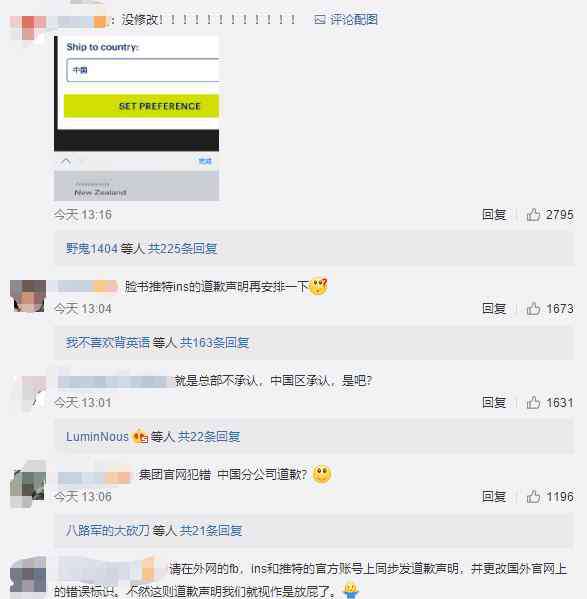View the Ship to country comment image

(136, 118)
